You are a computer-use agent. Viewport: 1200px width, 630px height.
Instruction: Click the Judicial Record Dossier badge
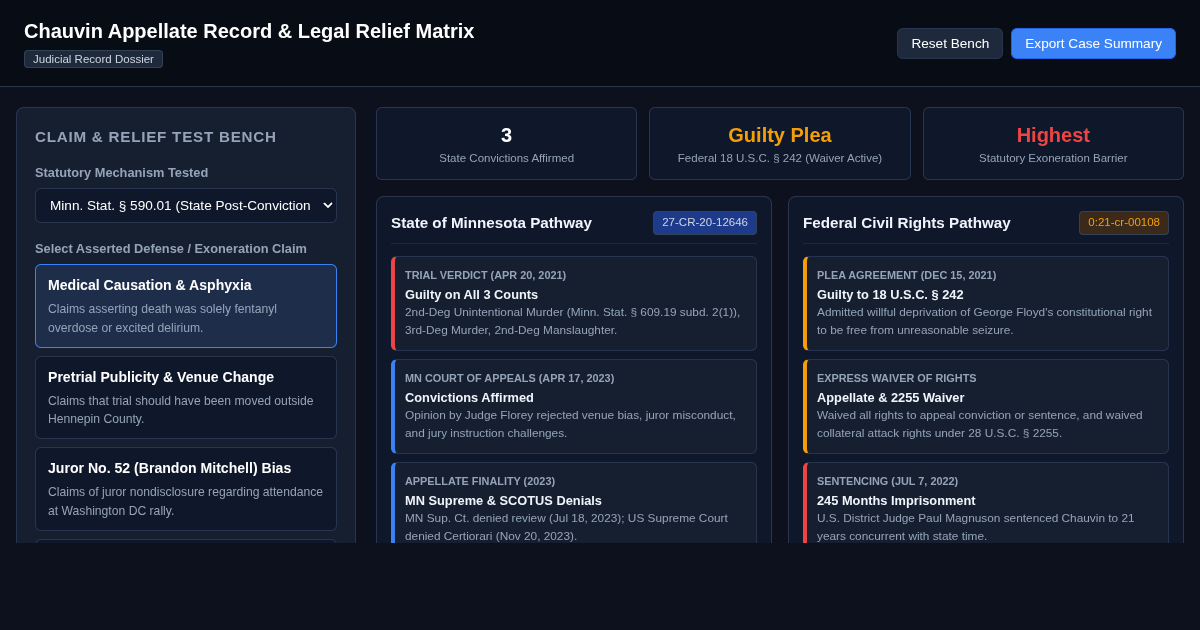click(x=93, y=59)
